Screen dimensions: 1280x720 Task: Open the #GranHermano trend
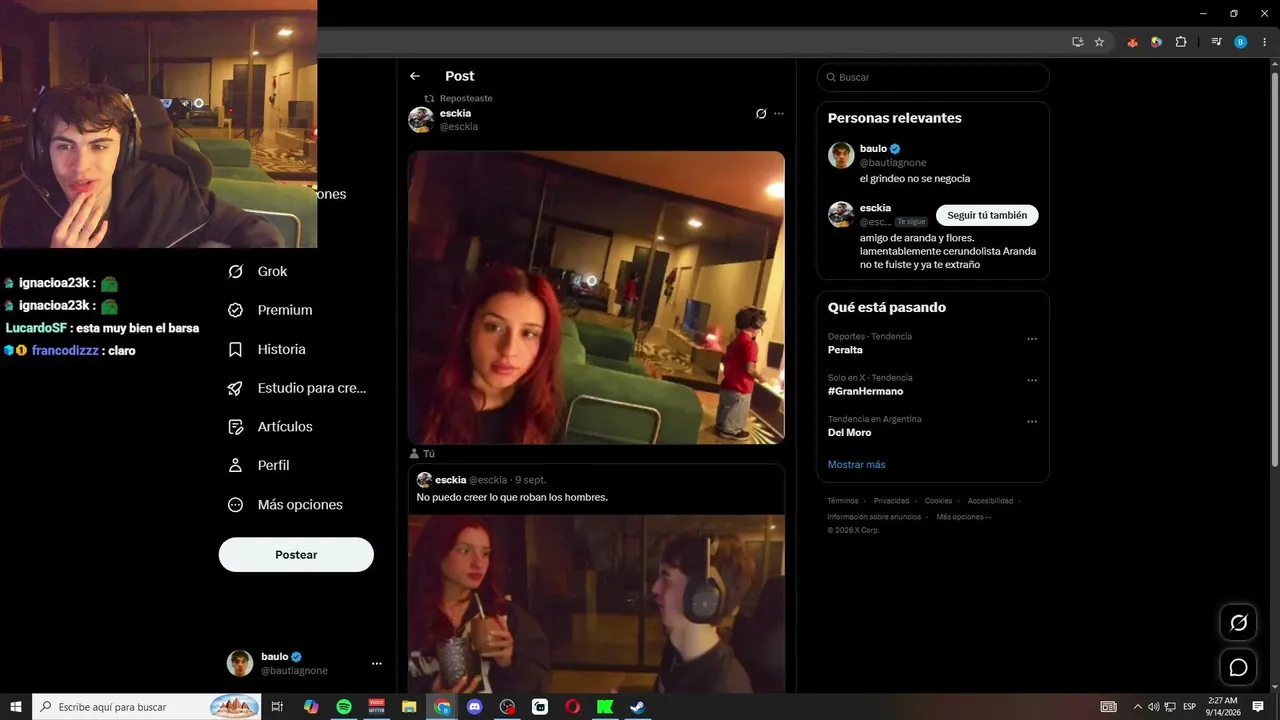coord(865,391)
